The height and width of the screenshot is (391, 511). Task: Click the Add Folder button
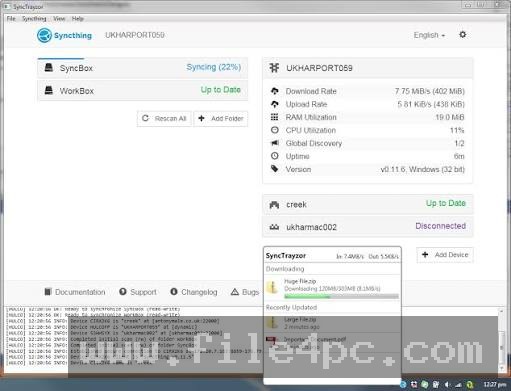click(221, 118)
